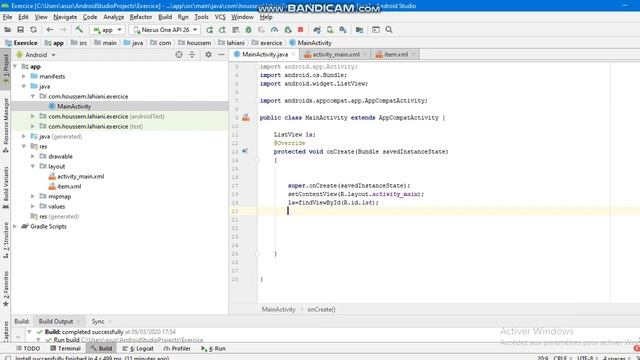This screenshot has width=640, height=360.
Task: Open the Project Structure toolbar icon
Action: click(359, 30)
